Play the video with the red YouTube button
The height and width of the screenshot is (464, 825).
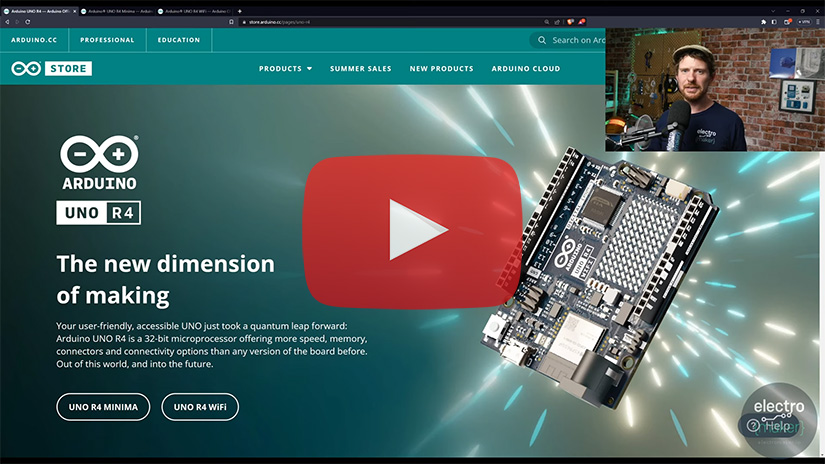coord(413,231)
